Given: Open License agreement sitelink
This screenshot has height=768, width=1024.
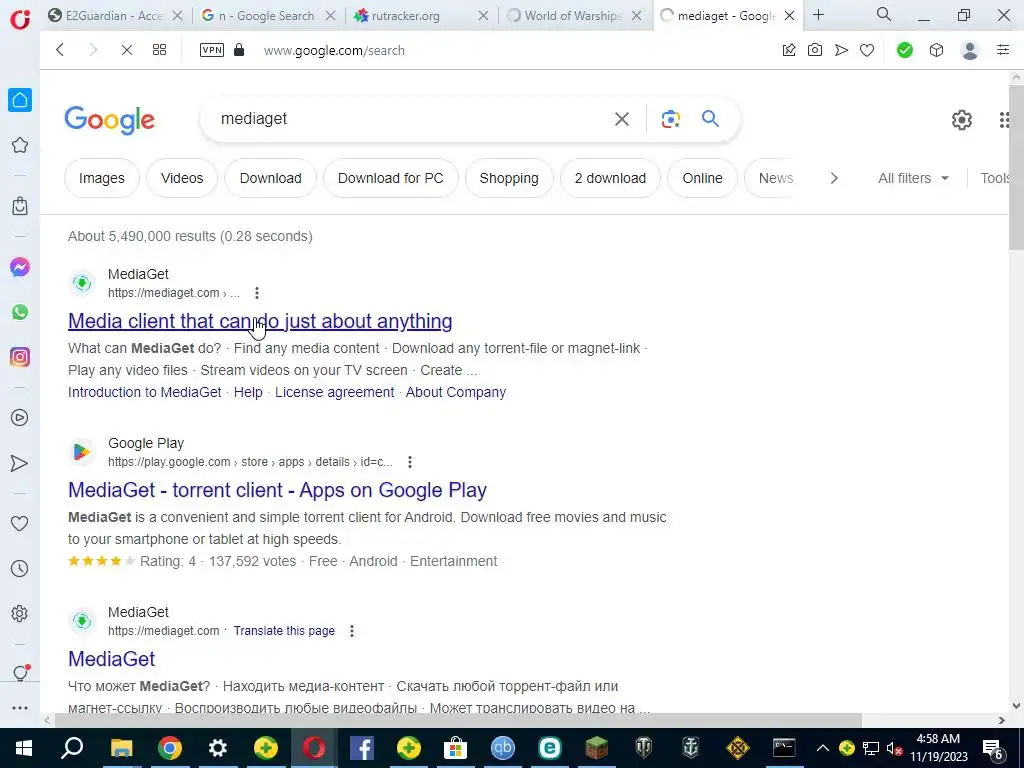Looking at the screenshot, I should [x=334, y=392].
